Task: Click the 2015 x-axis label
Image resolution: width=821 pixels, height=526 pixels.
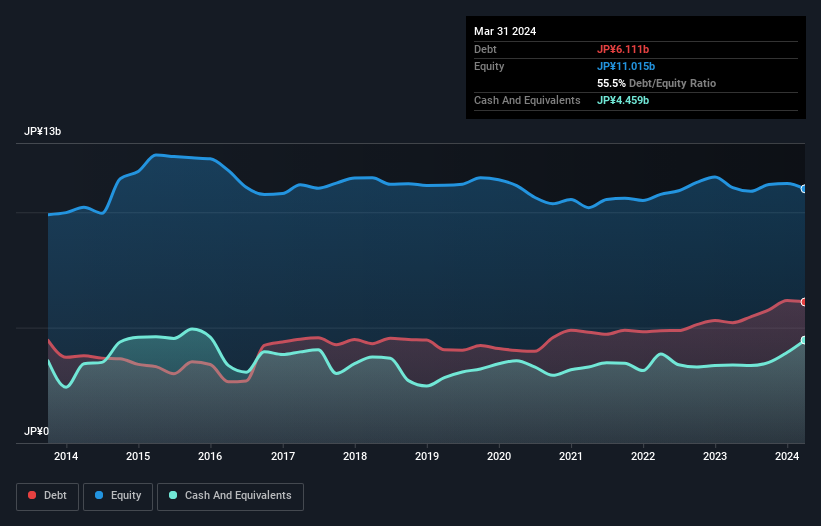Action: [138, 456]
